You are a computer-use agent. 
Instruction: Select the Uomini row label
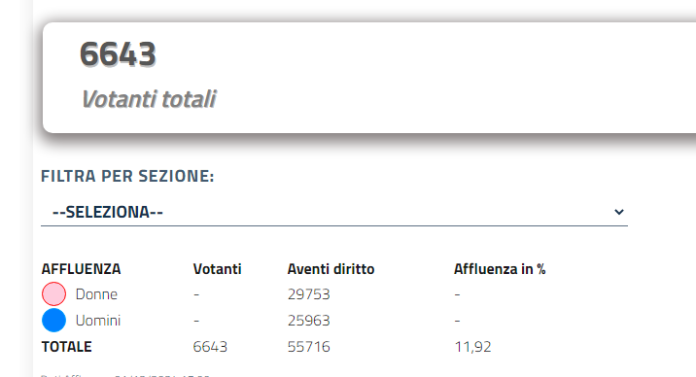[x=98, y=320]
